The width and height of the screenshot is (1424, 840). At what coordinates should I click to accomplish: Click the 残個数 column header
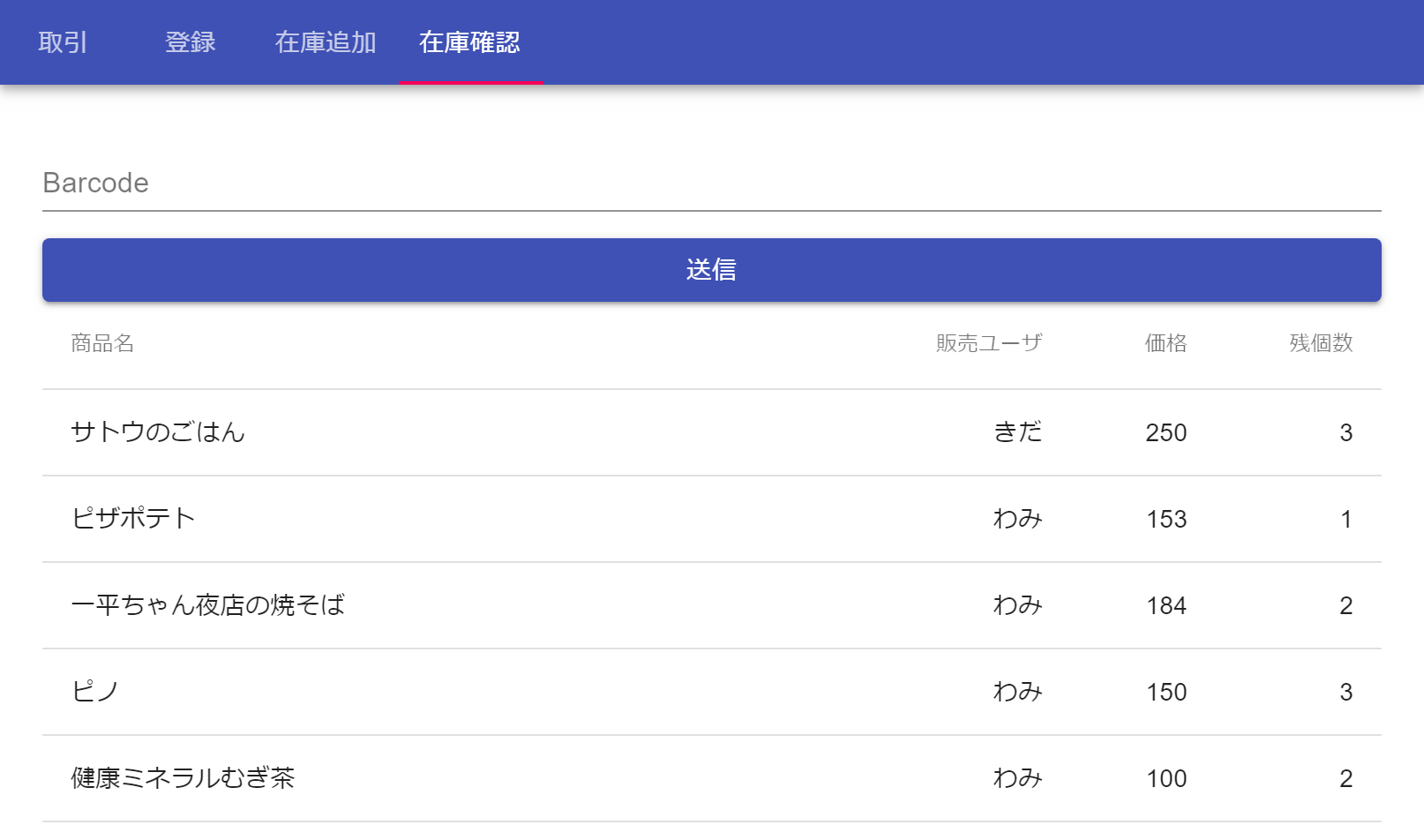pyautogui.click(x=1320, y=343)
